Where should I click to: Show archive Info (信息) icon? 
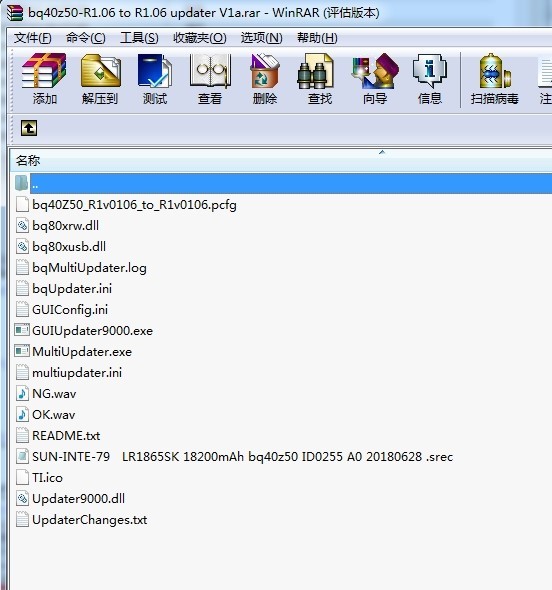tap(429, 79)
